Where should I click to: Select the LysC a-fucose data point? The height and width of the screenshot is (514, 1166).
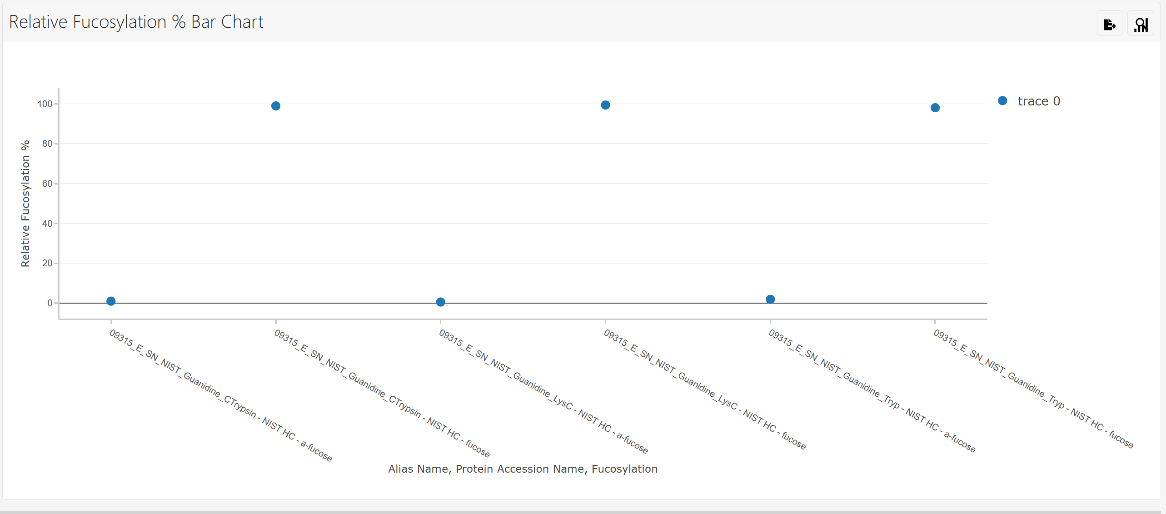pyautogui.click(x=440, y=302)
